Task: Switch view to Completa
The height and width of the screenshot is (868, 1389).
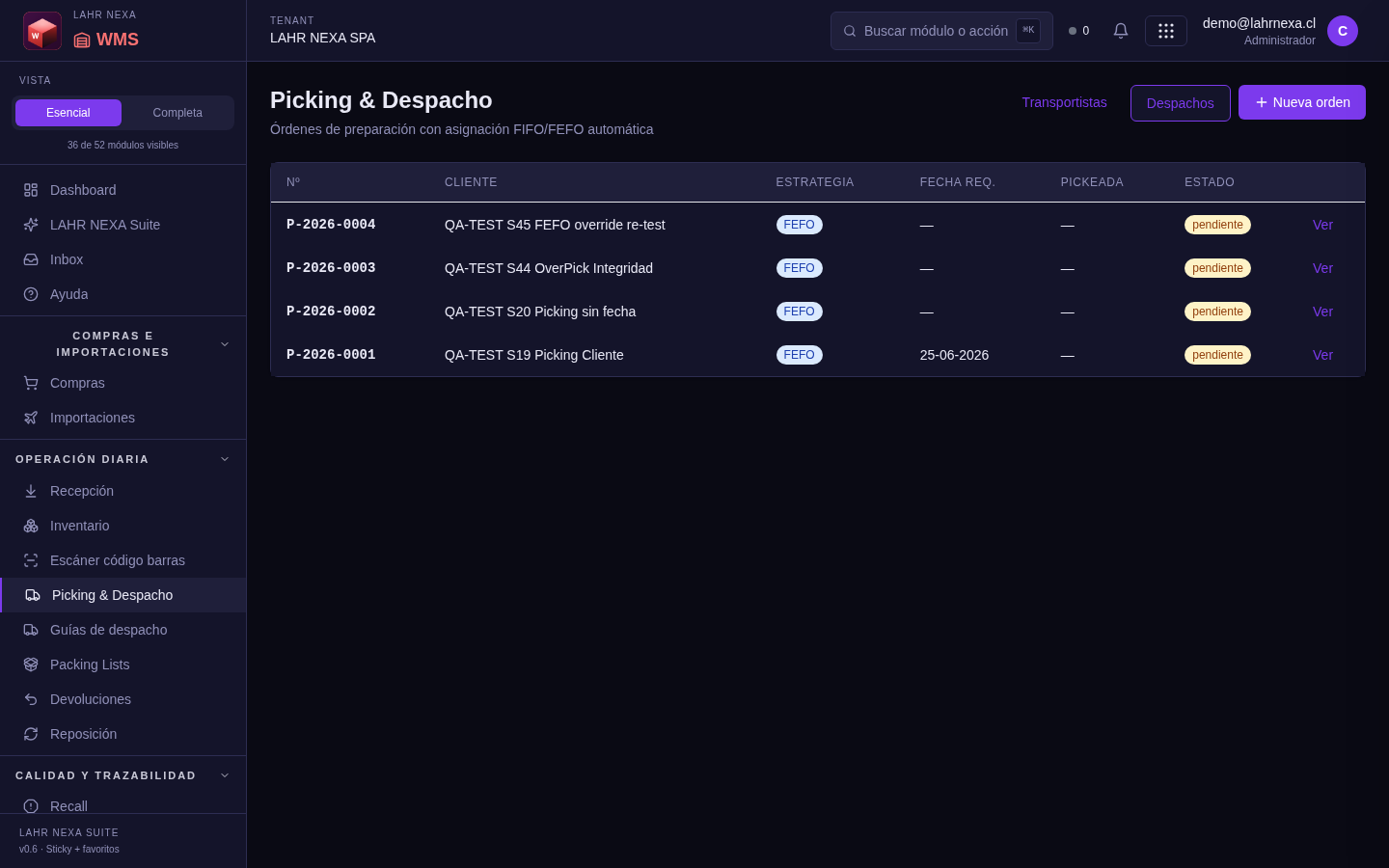Action: coord(177,113)
